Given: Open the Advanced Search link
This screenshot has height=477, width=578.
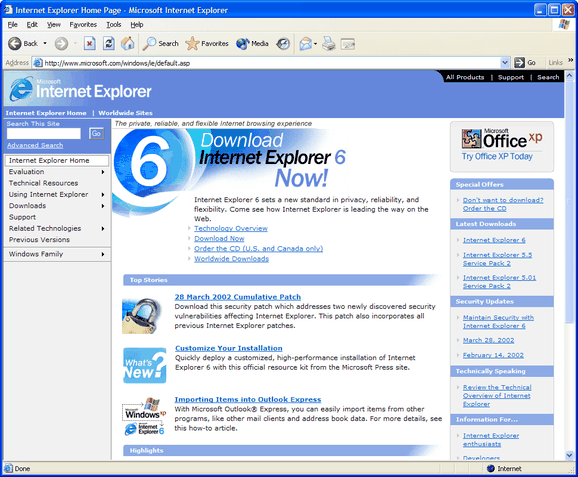Looking at the screenshot, I should (x=35, y=145).
